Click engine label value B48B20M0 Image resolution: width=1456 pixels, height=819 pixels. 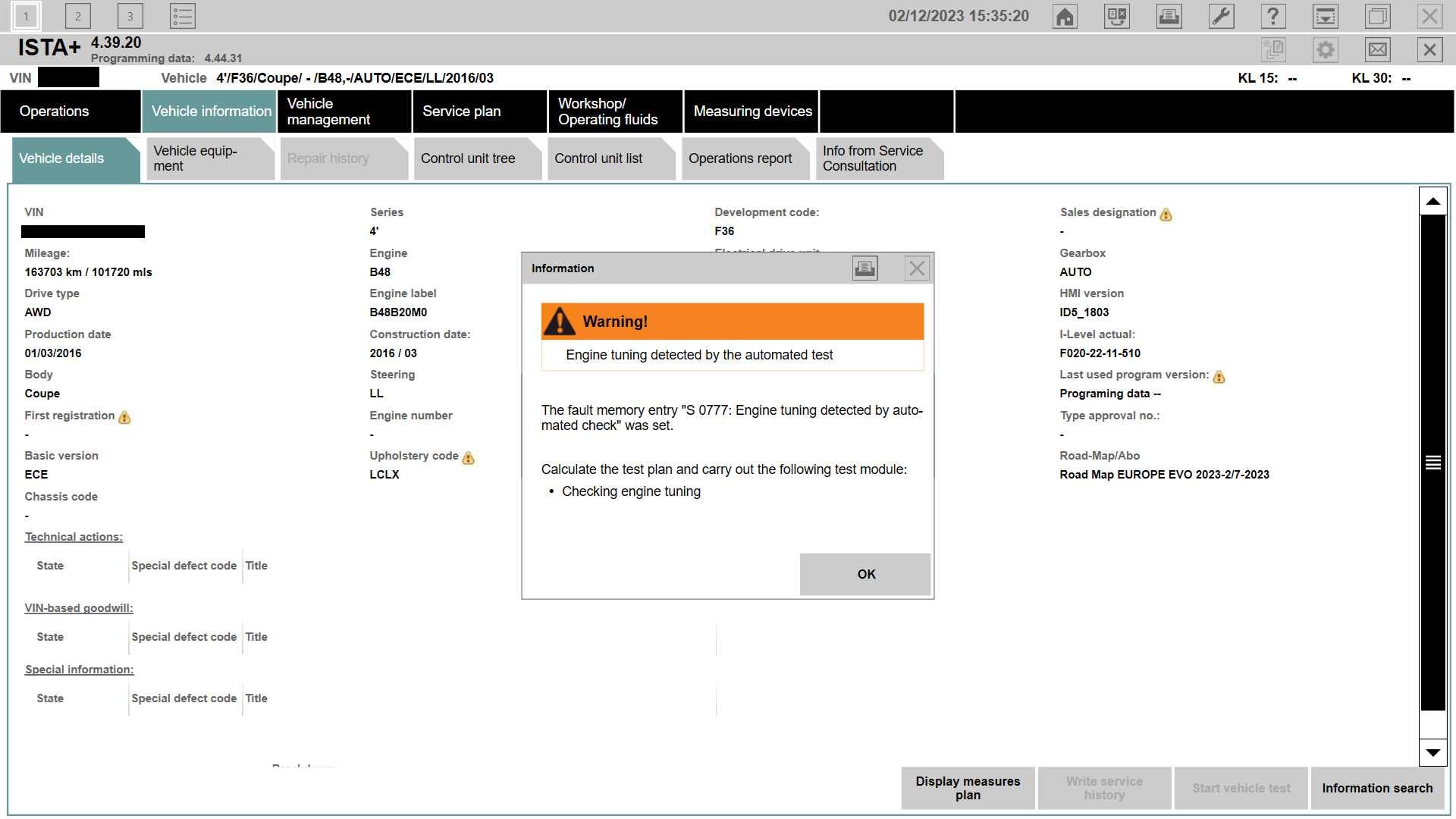click(398, 312)
